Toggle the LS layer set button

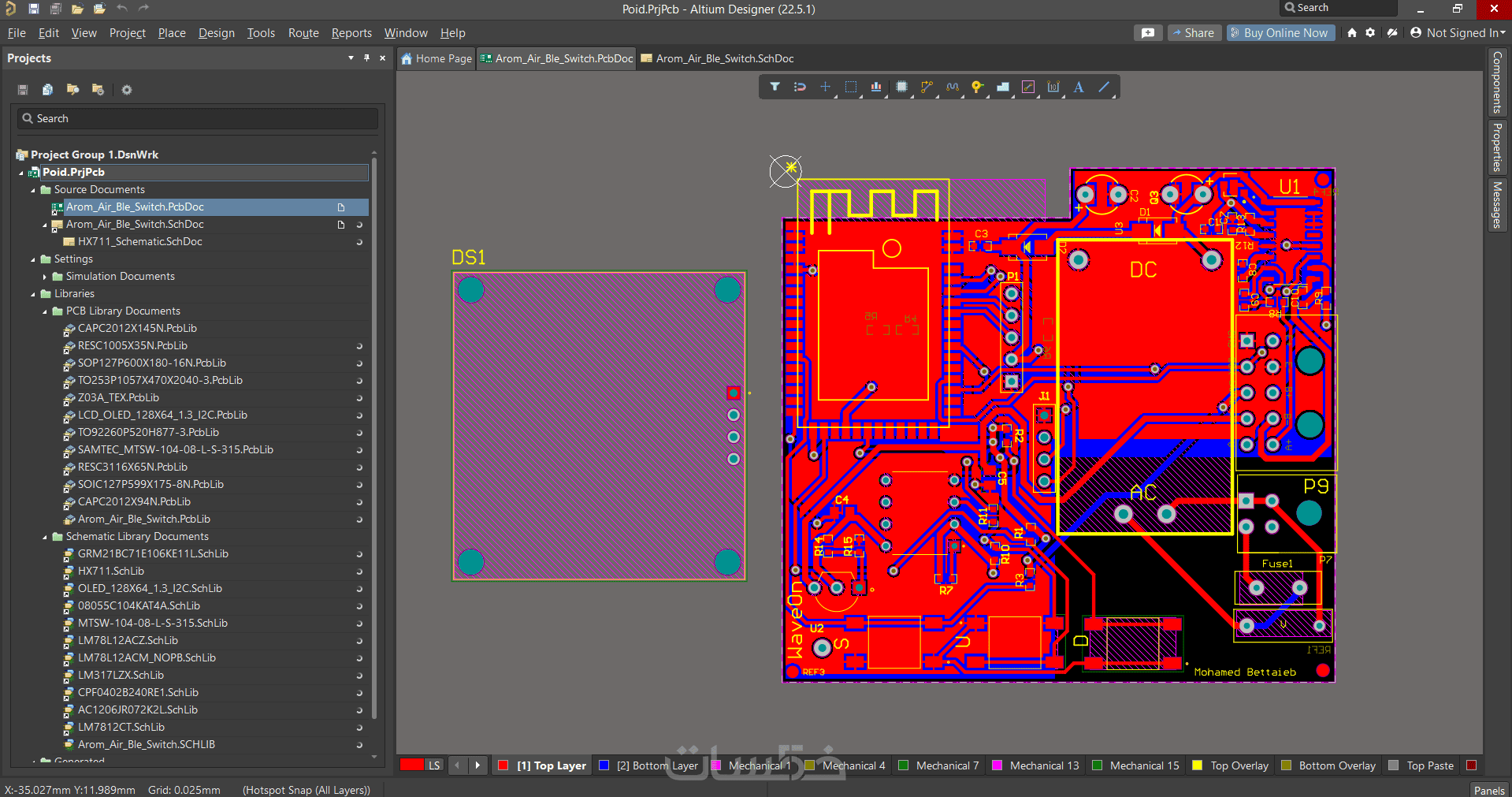click(434, 765)
